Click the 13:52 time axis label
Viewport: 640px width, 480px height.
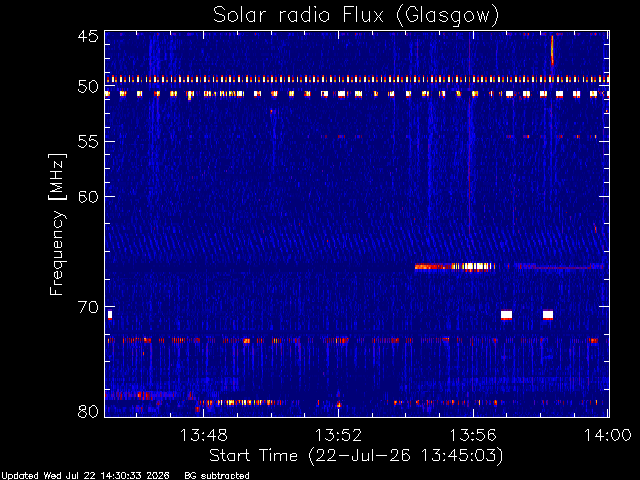[338, 436]
